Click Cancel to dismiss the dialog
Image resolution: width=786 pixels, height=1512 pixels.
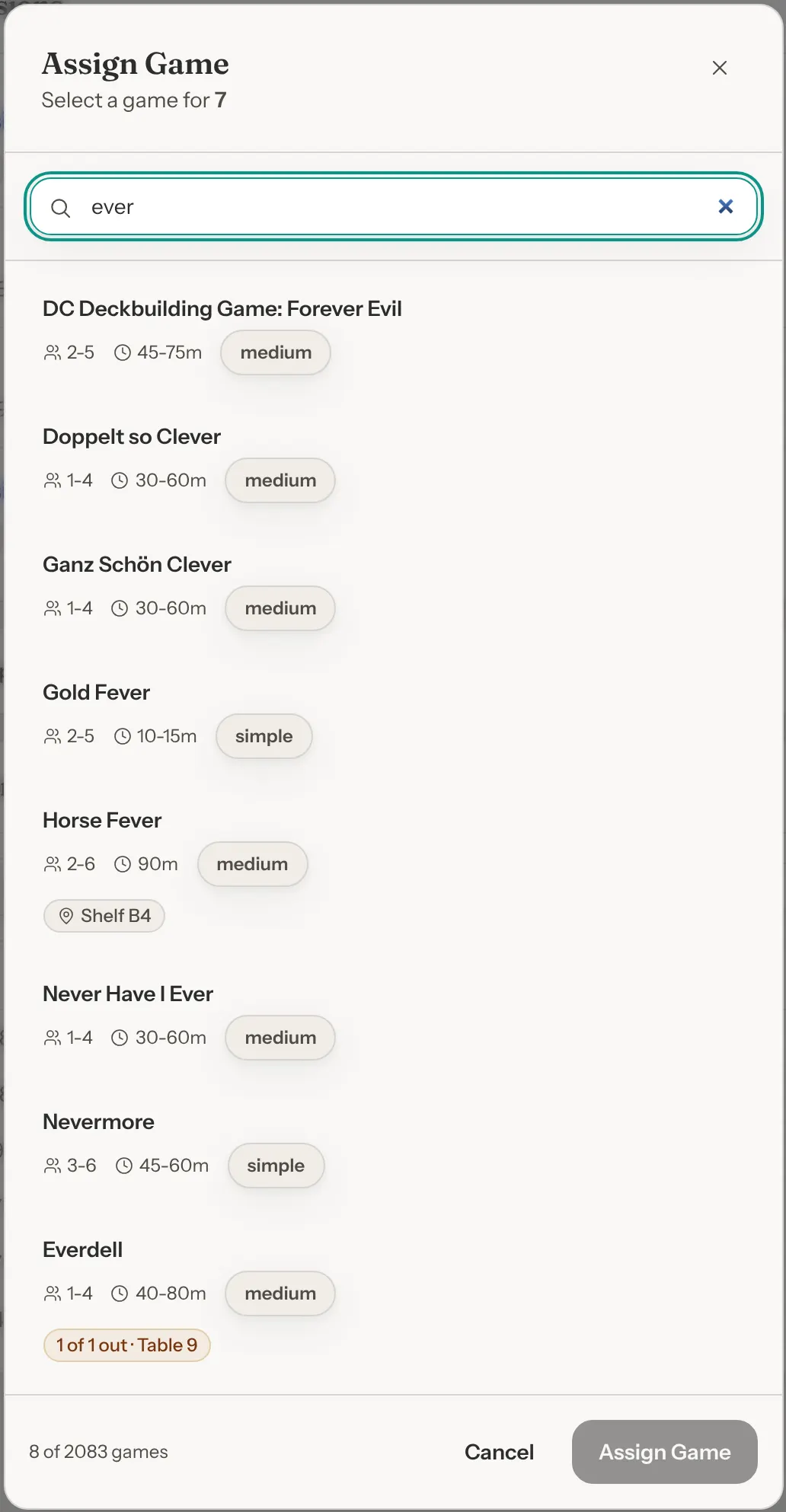tap(499, 1452)
